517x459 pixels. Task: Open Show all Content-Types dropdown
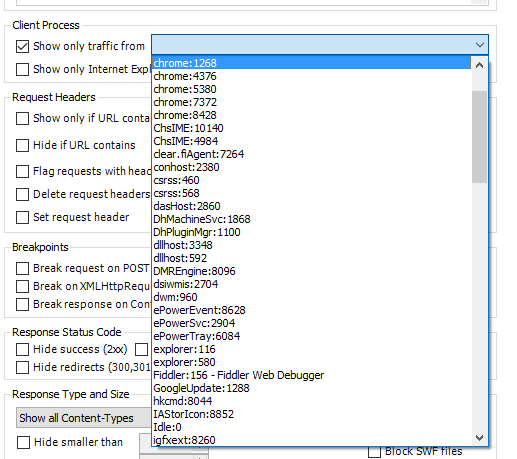coord(84,418)
